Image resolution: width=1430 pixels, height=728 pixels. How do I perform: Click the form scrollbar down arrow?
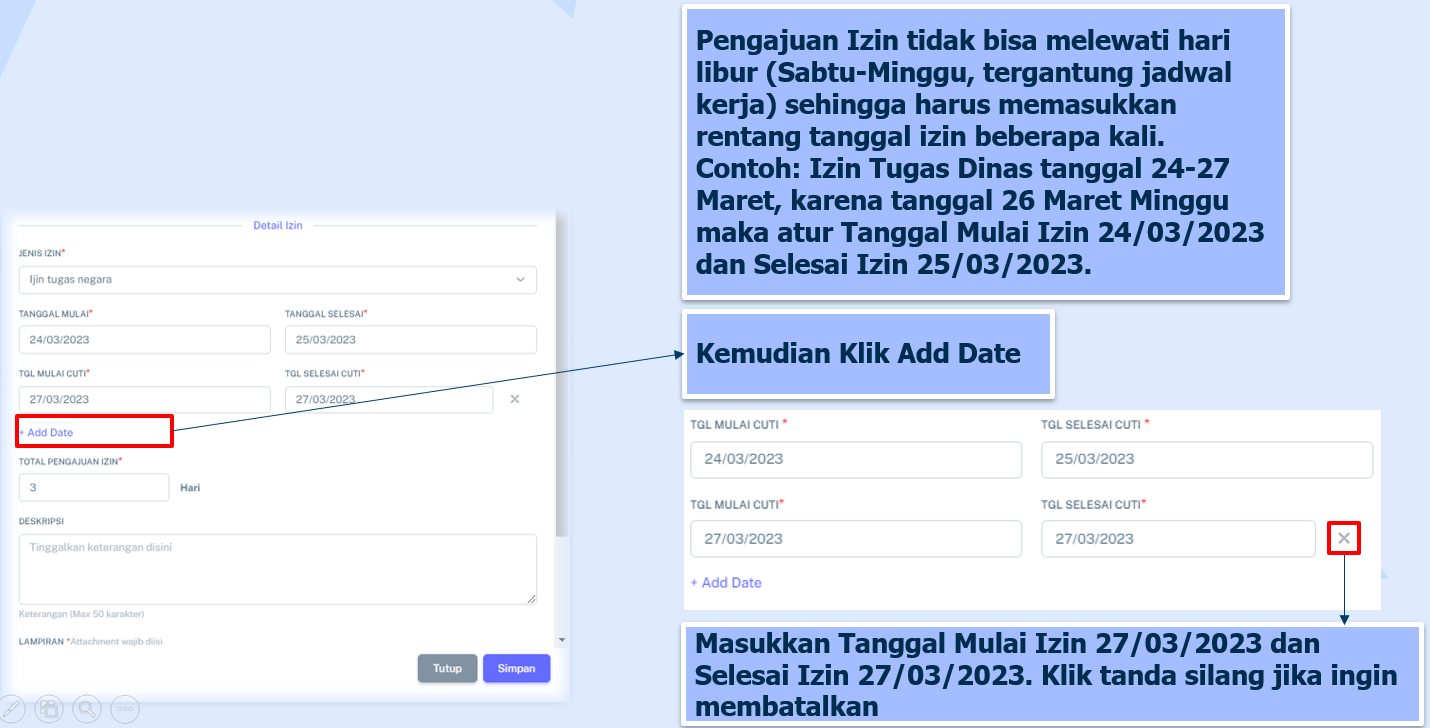[x=561, y=639]
